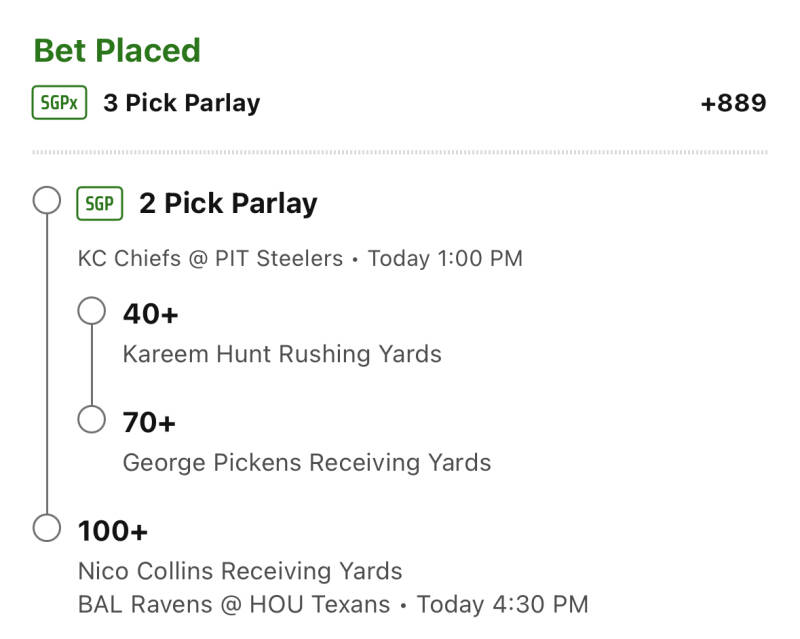This screenshot has width=800, height=639.
Task: Expand the 3 Pick Parlay title
Action: (181, 103)
